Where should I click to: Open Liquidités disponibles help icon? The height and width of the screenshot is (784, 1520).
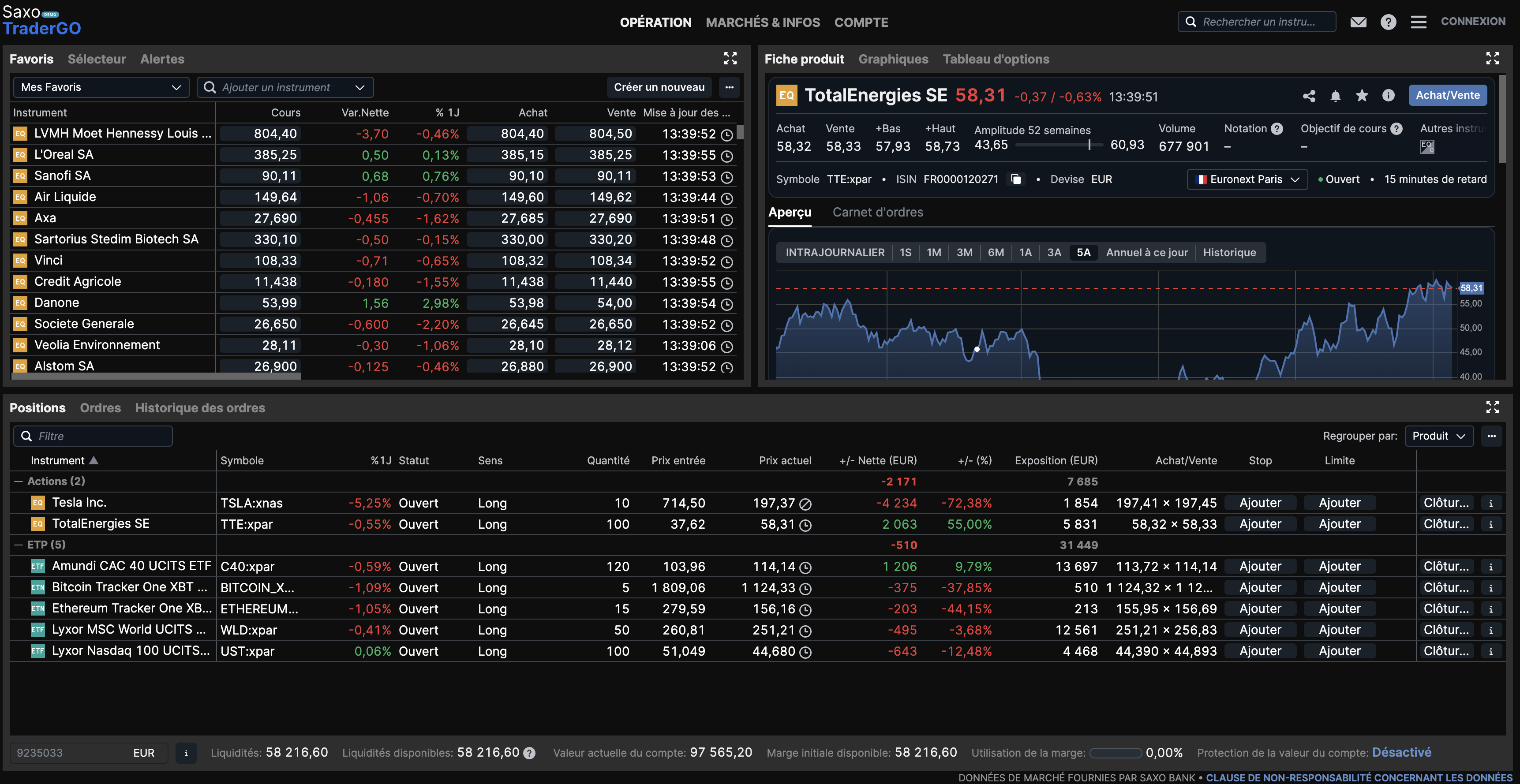click(x=529, y=753)
